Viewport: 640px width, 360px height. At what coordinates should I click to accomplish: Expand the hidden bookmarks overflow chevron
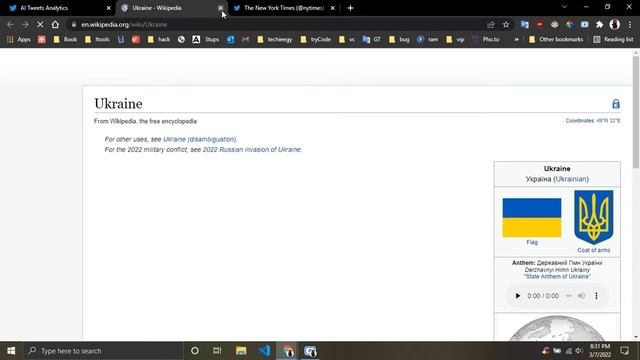[x=516, y=40]
